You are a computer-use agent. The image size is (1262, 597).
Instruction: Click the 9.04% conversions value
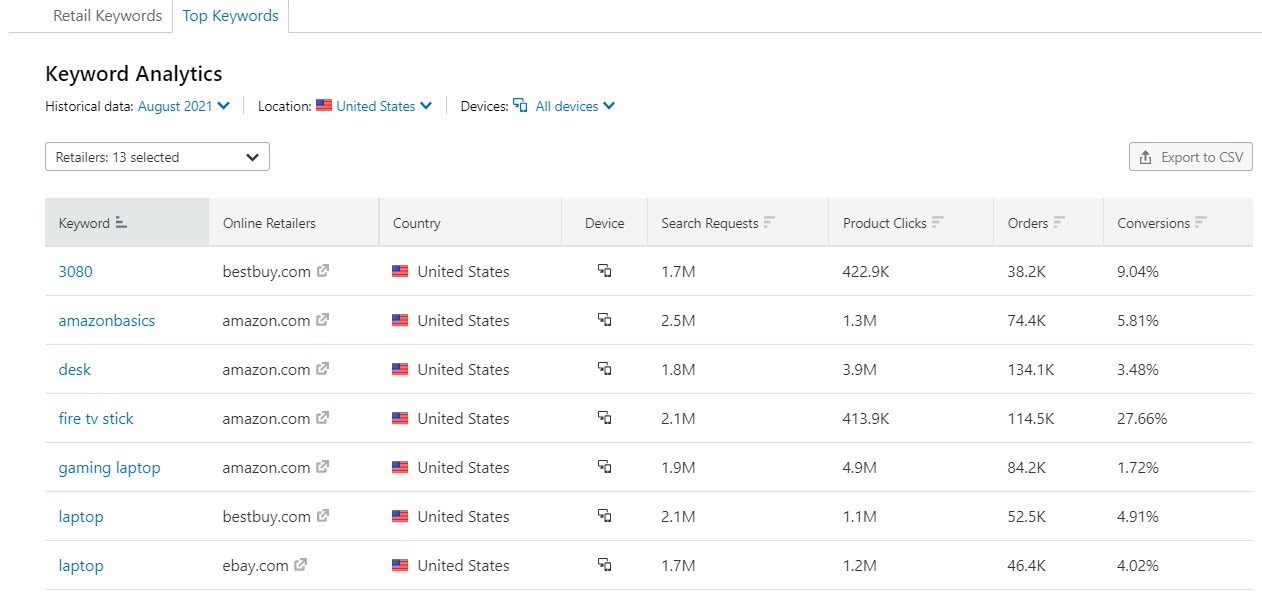(x=1138, y=271)
